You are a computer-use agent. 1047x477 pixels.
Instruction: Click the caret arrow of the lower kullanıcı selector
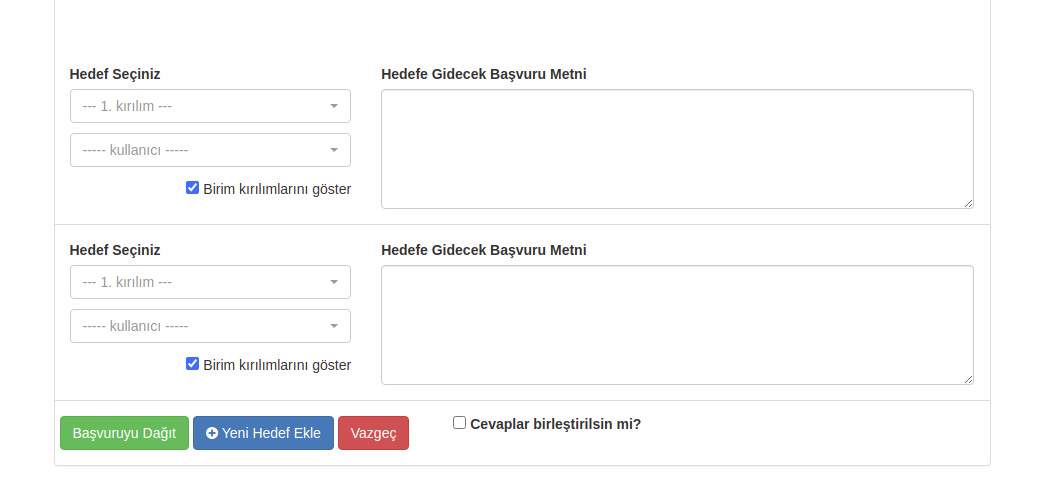point(334,326)
